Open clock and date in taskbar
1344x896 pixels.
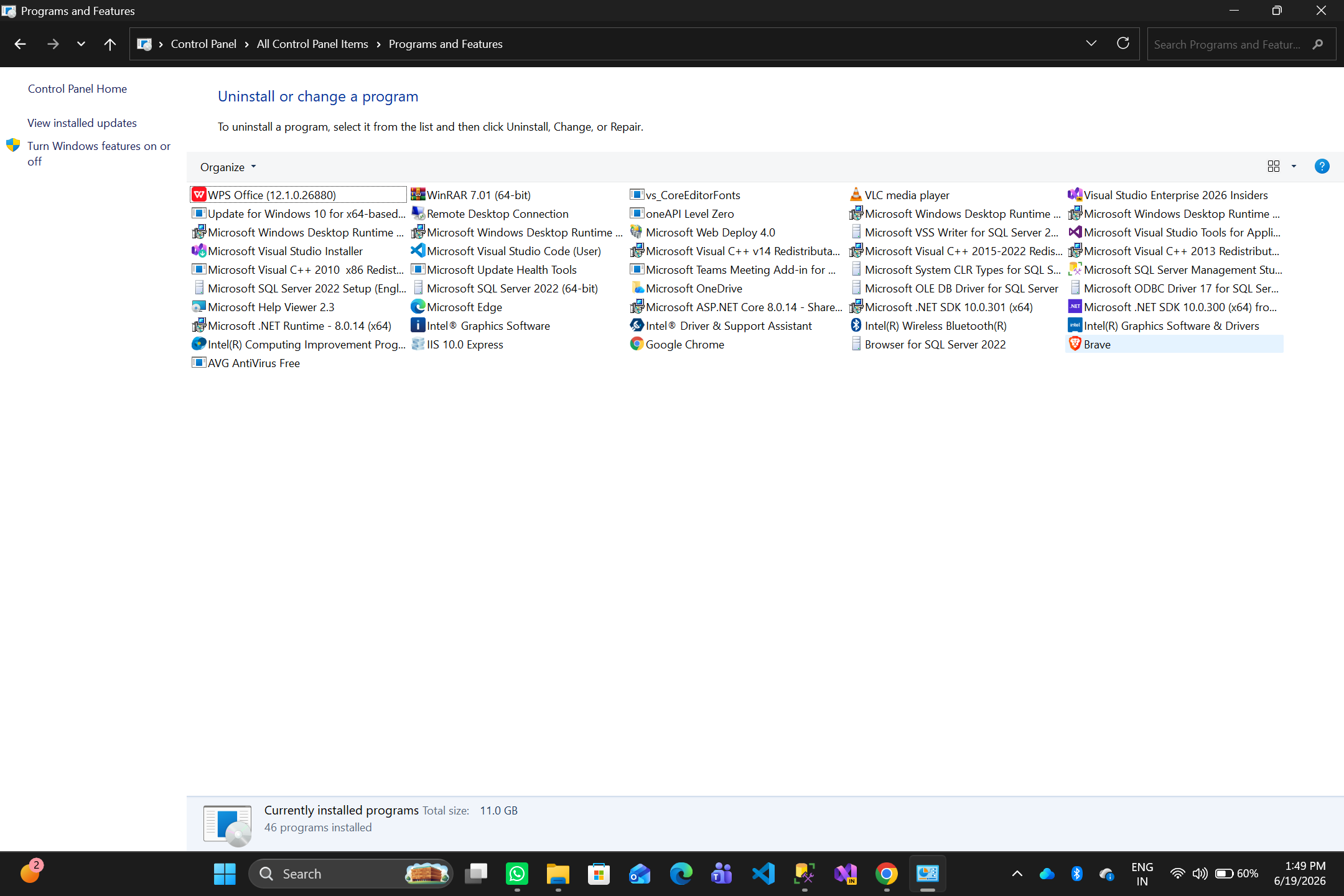pos(1299,874)
